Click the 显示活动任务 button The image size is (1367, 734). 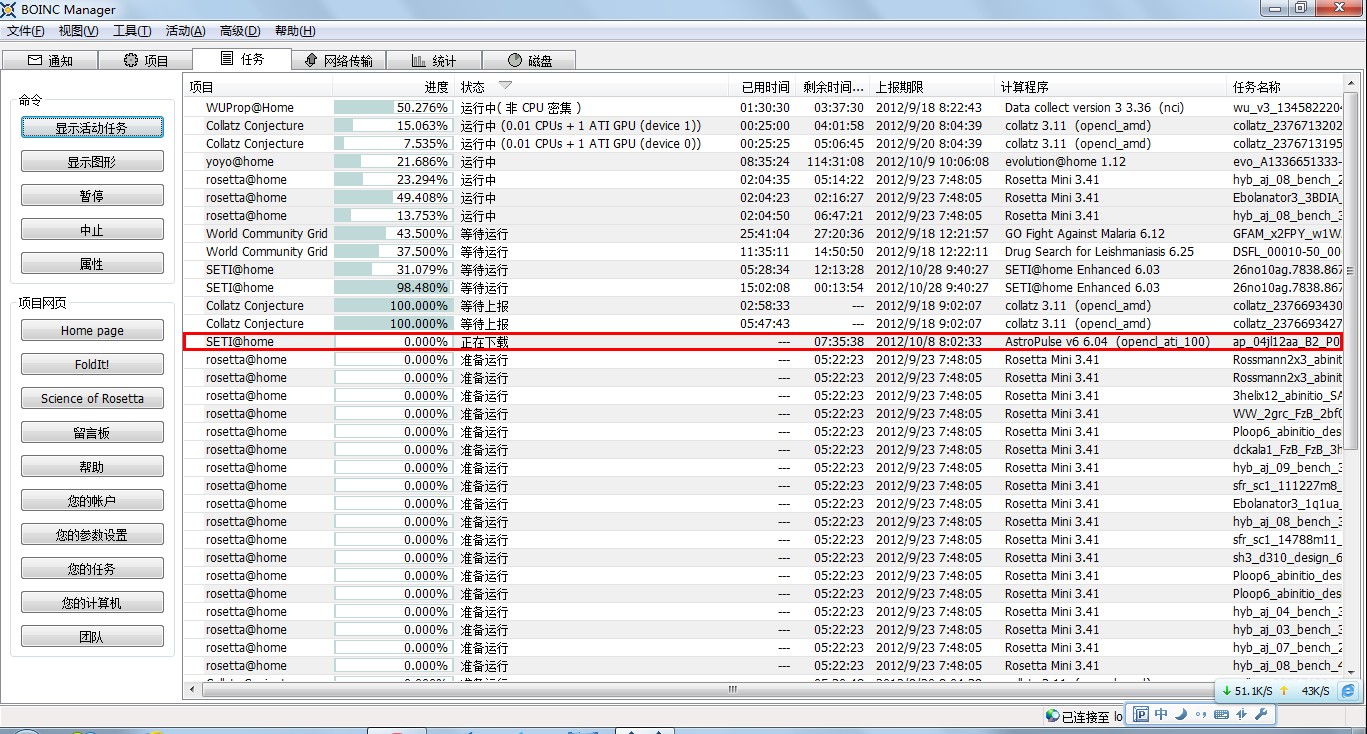click(x=92, y=128)
